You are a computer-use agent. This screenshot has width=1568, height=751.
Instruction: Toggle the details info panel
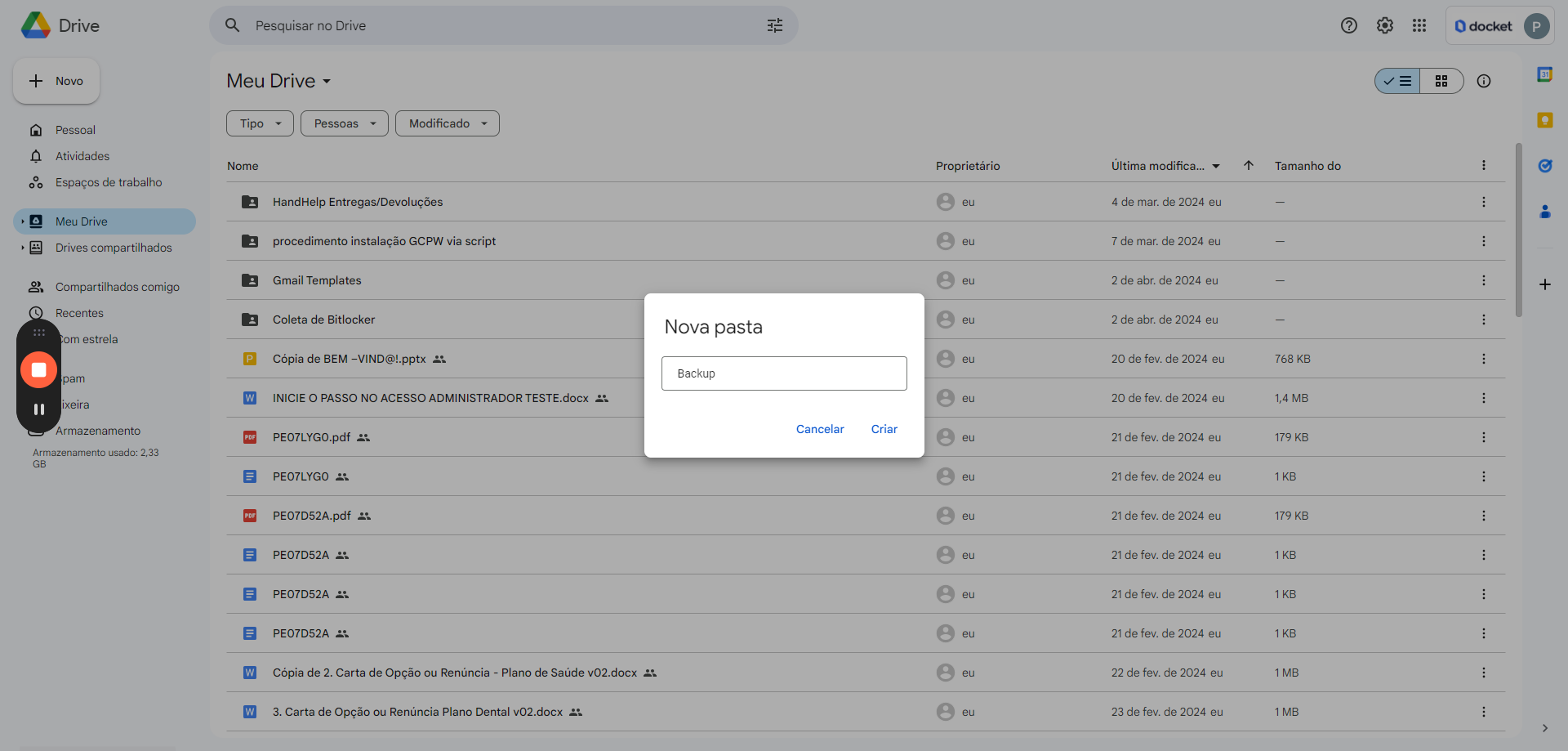pyautogui.click(x=1484, y=81)
